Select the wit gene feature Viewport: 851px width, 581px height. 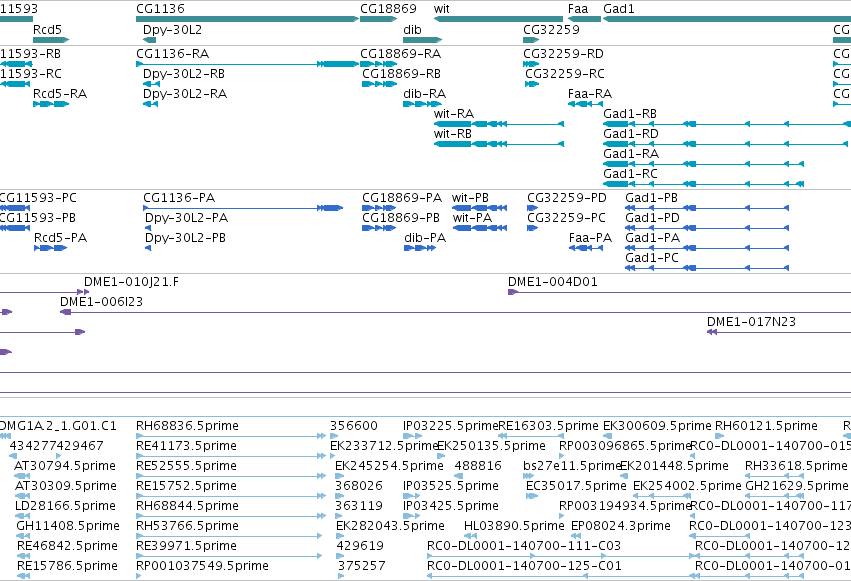click(x=498, y=19)
